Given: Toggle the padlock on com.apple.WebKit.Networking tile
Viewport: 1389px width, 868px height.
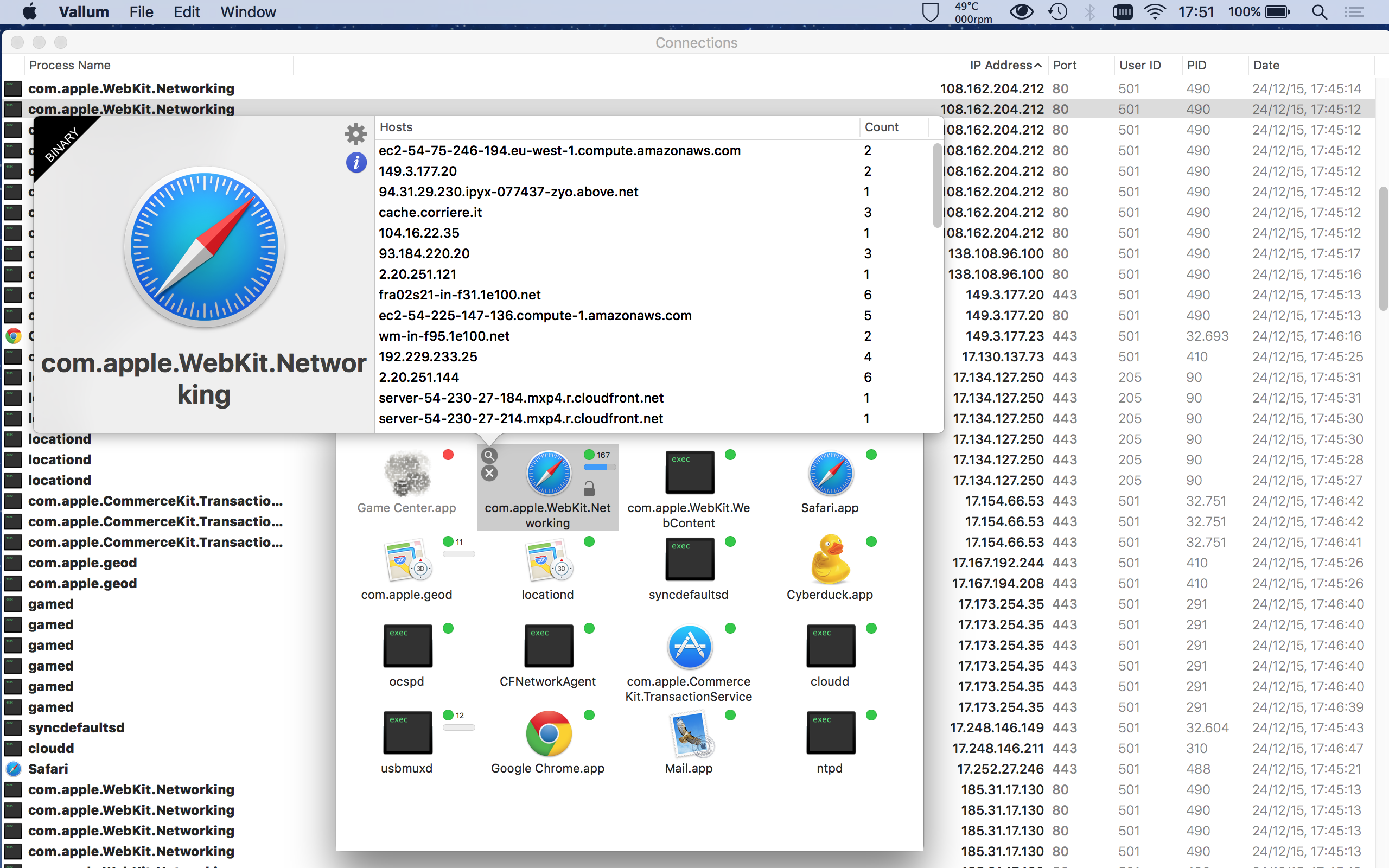Looking at the screenshot, I should (x=589, y=488).
